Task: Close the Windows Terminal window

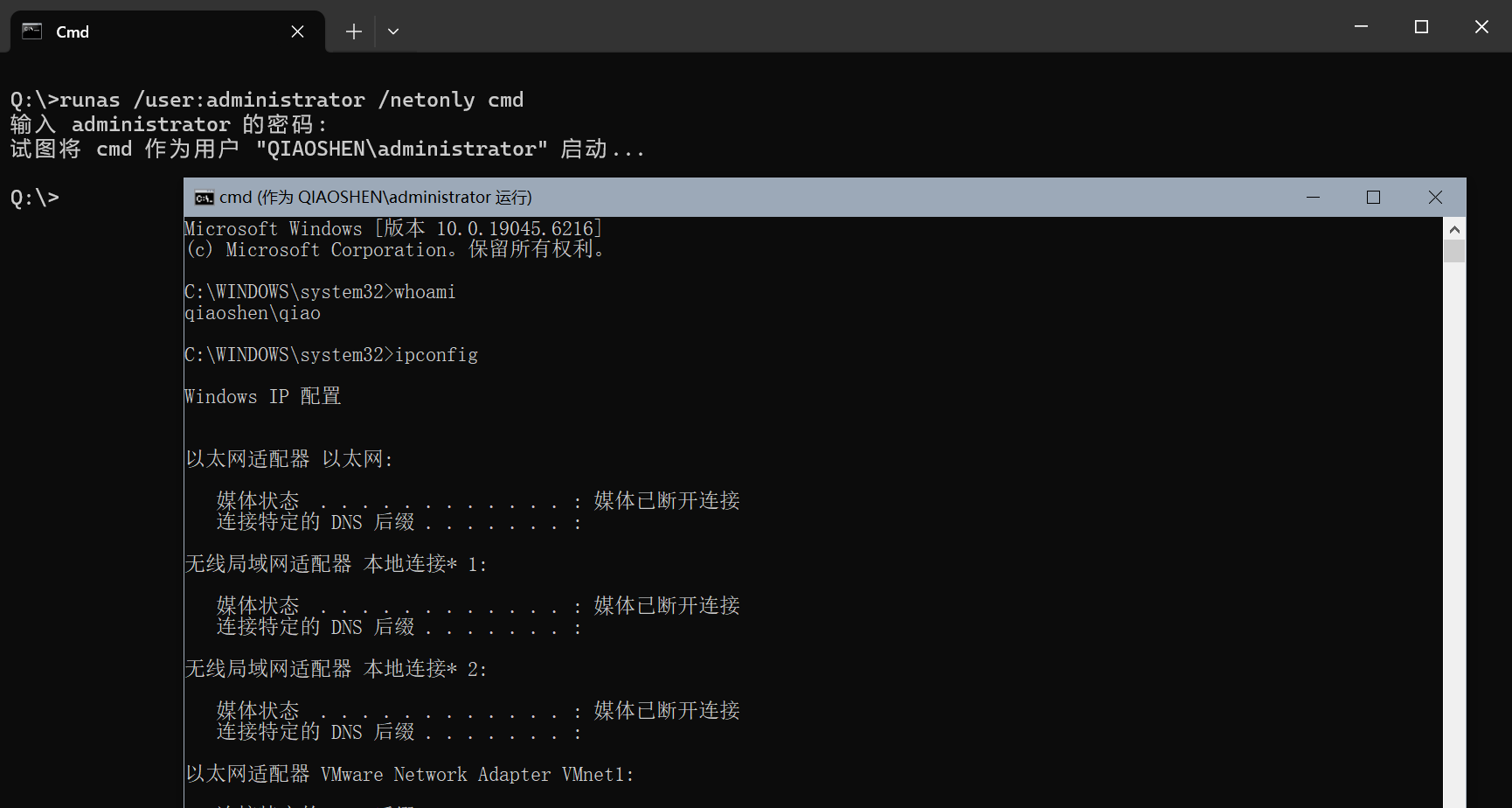Action: point(1481,27)
